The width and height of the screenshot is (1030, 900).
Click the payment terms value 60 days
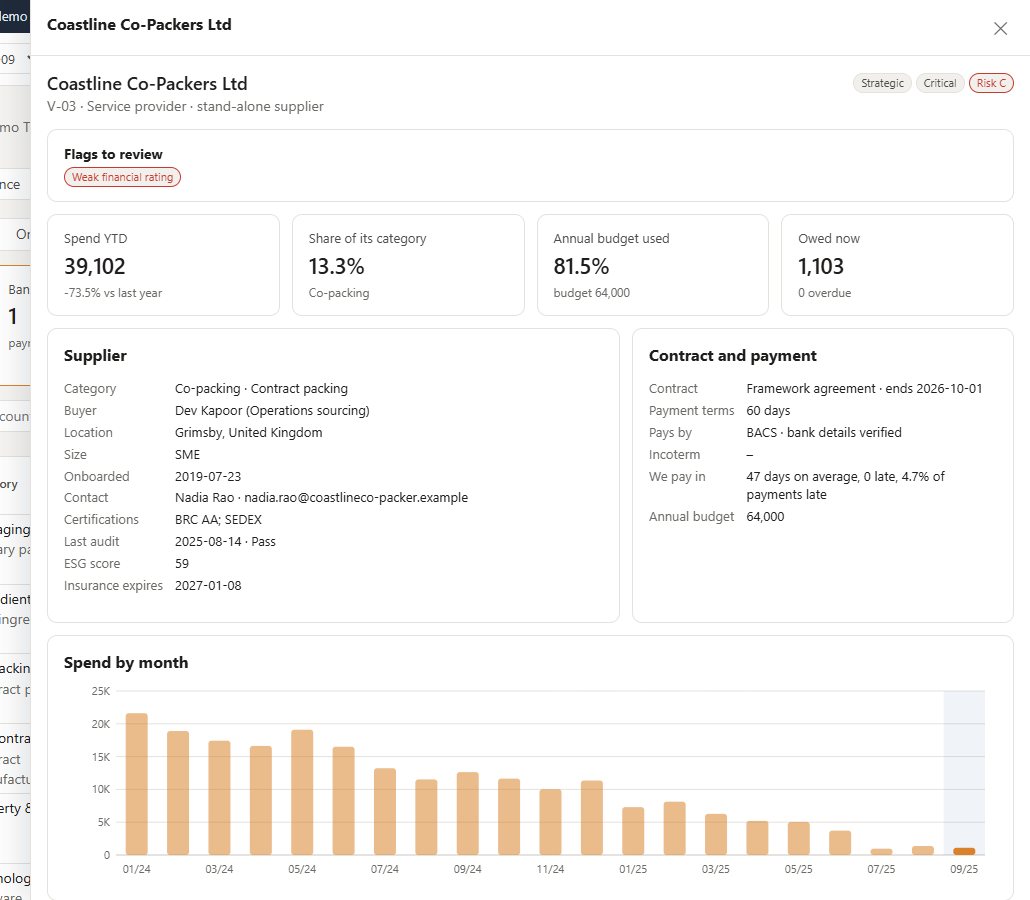point(768,411)
